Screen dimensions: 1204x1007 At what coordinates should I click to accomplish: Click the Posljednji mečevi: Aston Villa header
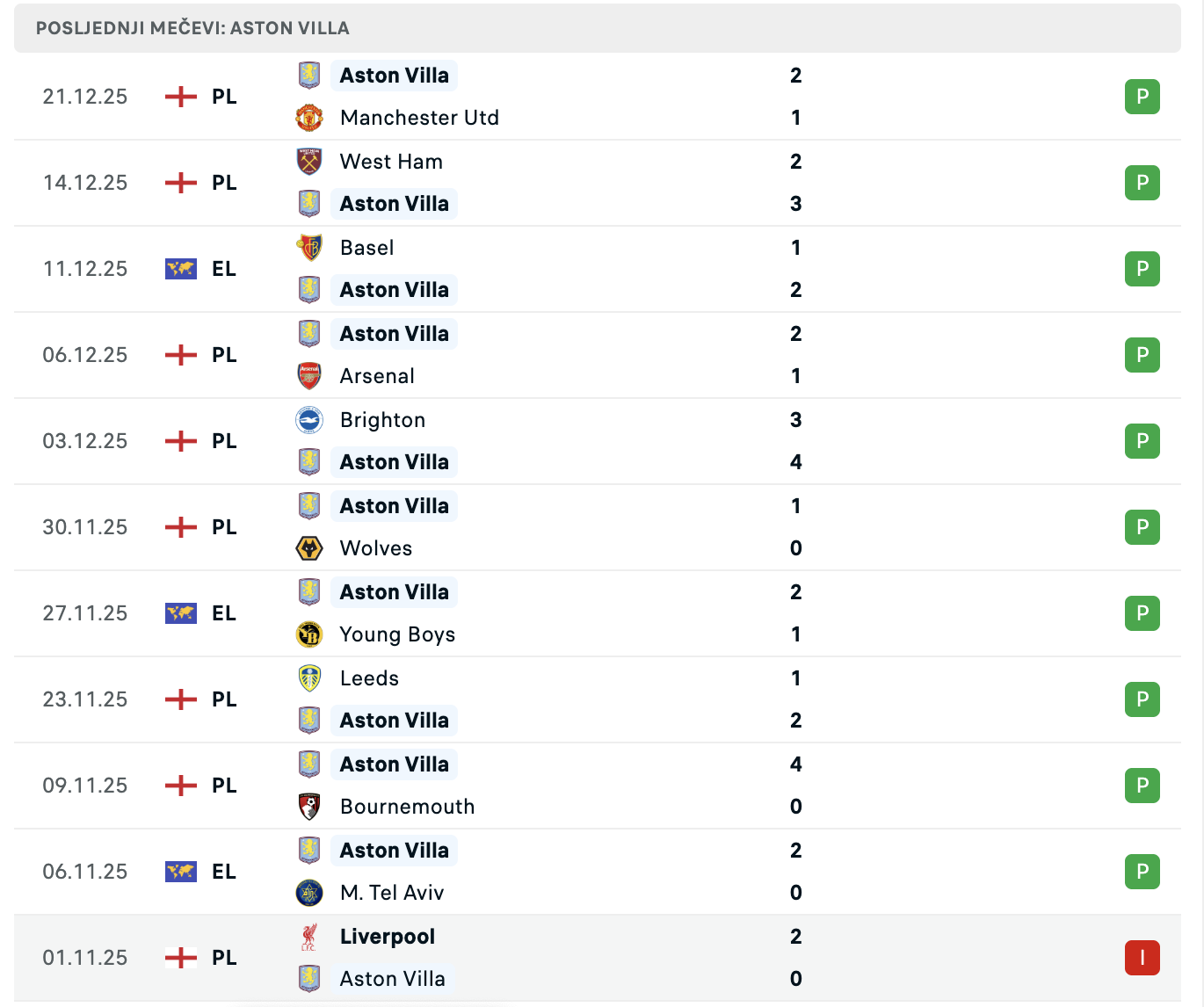click(192, 28)
